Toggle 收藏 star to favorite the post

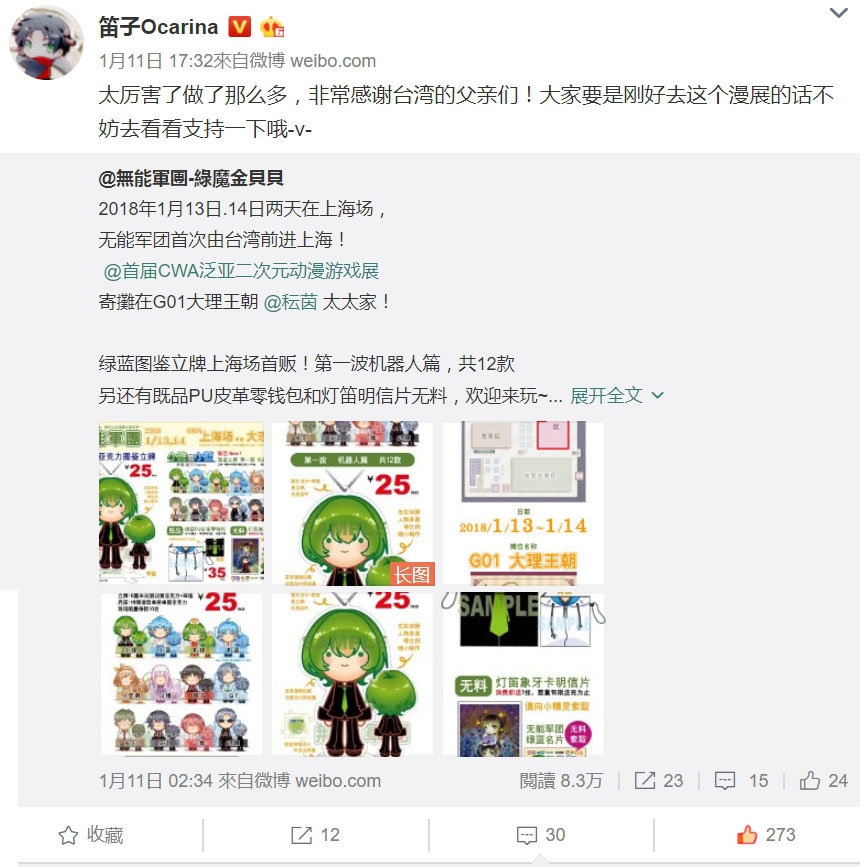coord(91,835)
